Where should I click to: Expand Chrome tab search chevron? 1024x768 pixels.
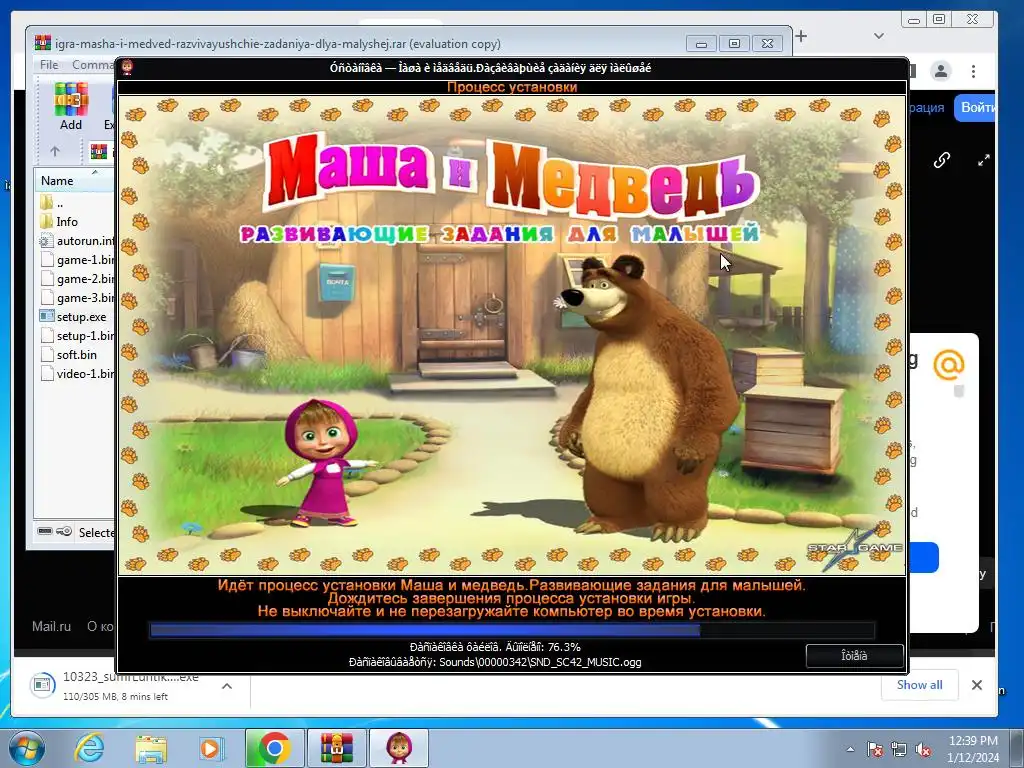(879, 36)
